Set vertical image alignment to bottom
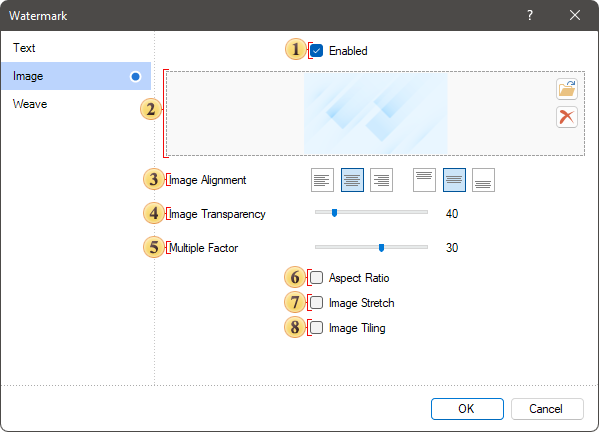The image size is (599, 432). click(x=483, y=180)
